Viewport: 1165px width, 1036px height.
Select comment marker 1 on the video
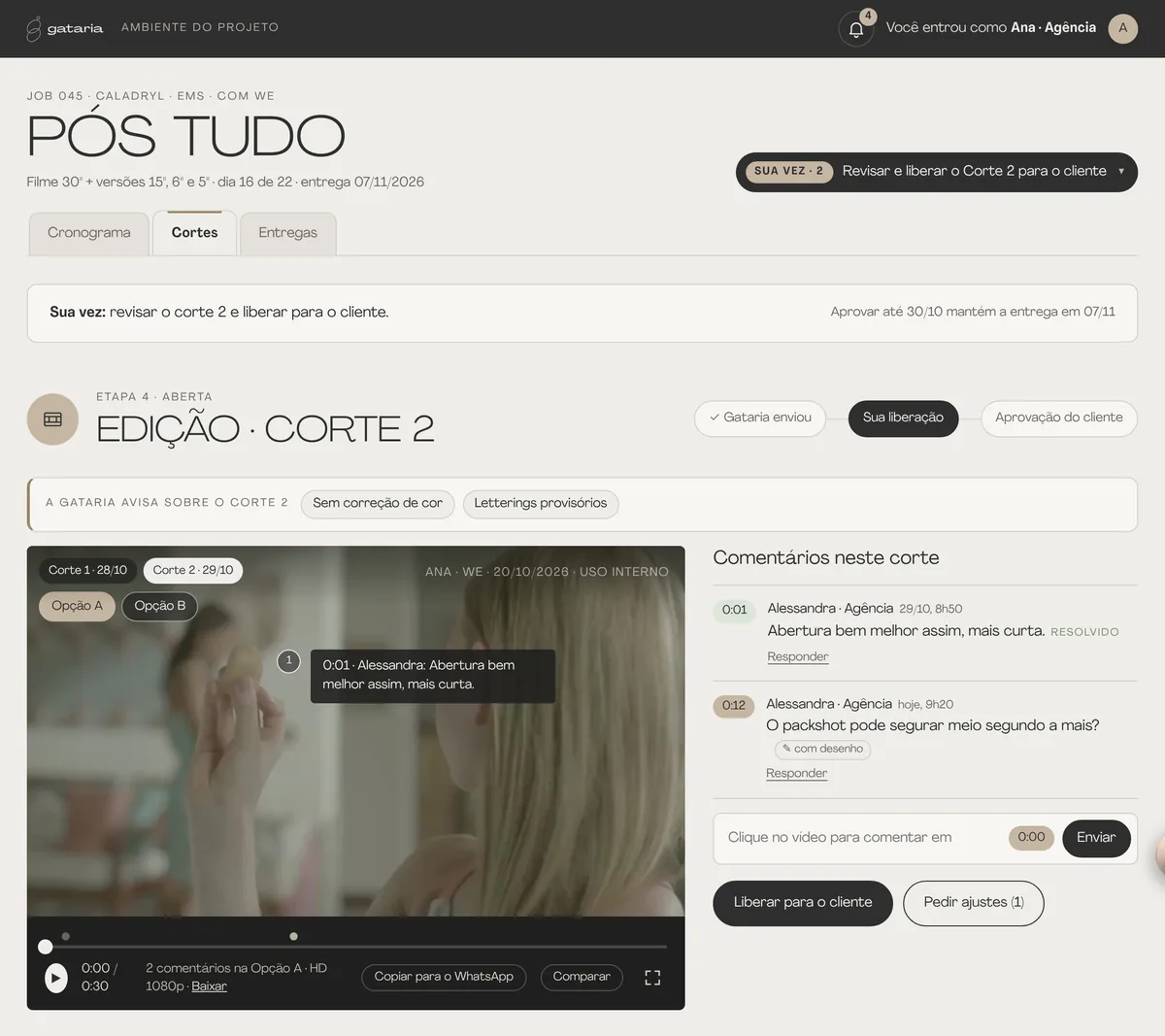pyautogui.click(x=288, y=661)
